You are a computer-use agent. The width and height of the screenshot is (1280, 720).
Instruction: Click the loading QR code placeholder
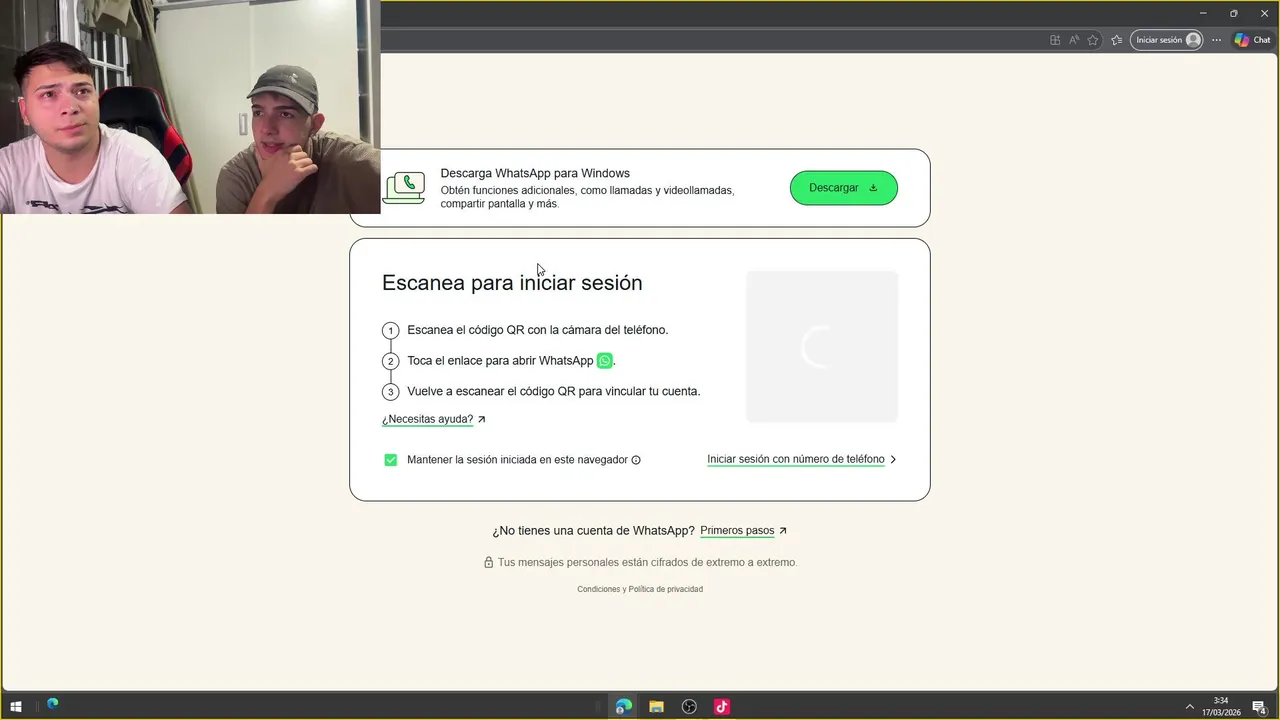(x=822, y=346)
